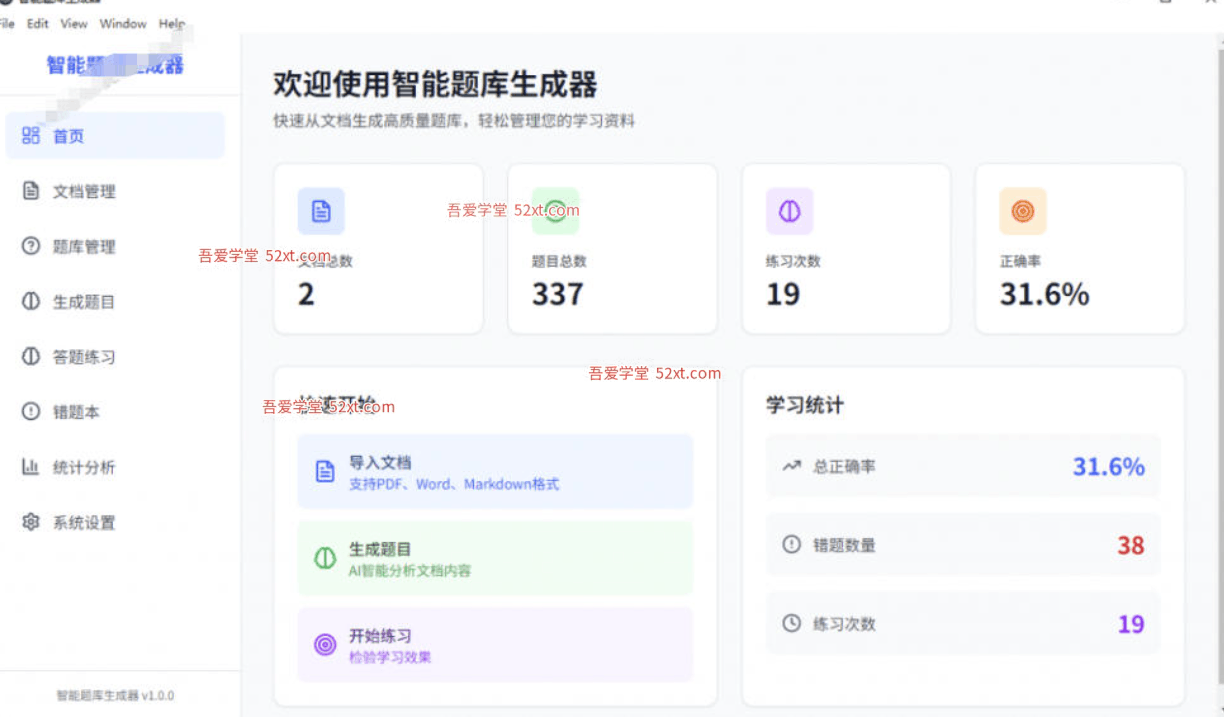The height and width of the screenshot is (717, 1224).
Task: Click the green brain icon beside 生成题目 quick action
Action: point(325,558)
